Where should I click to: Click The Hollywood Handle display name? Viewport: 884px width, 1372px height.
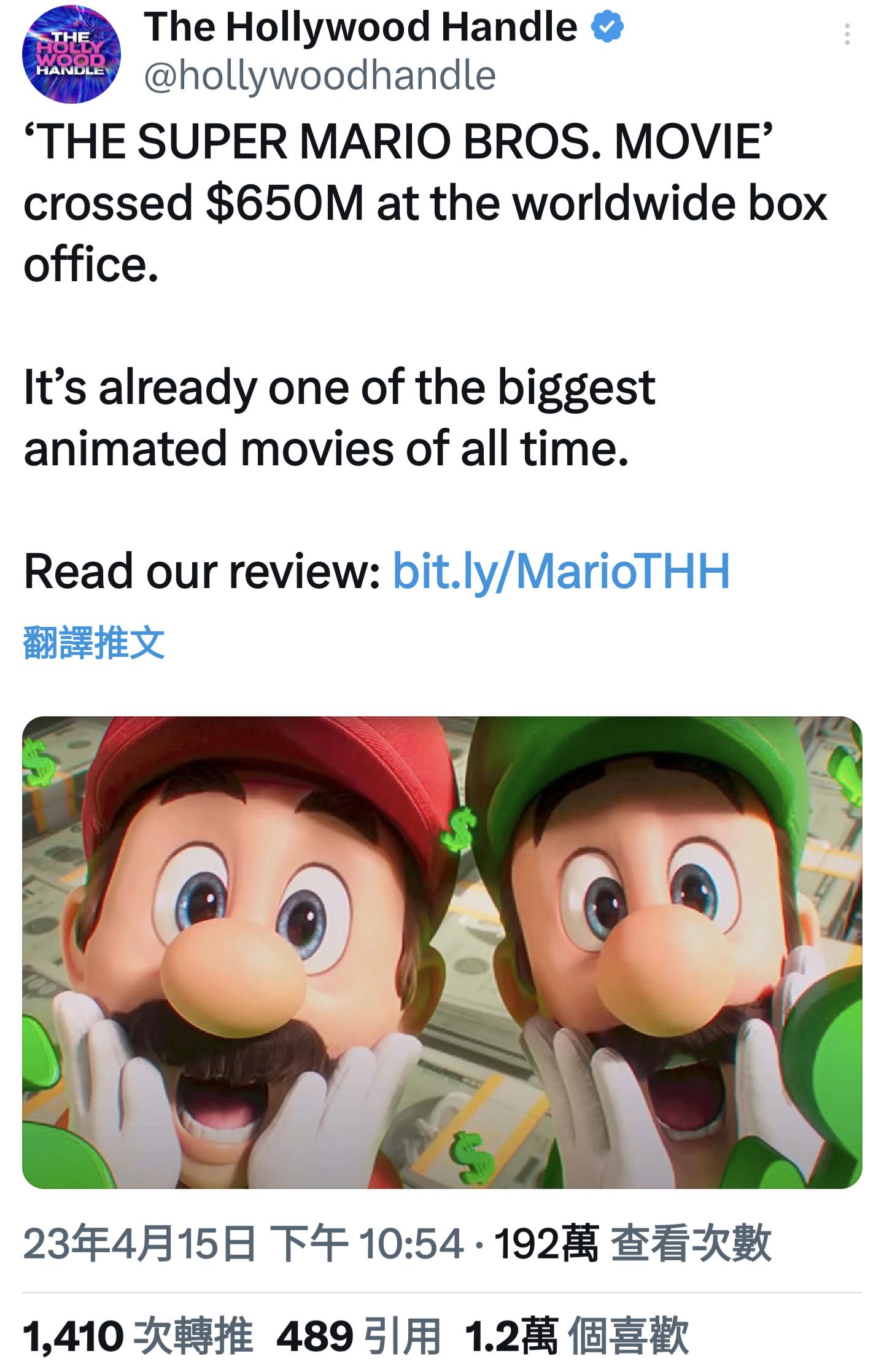click(361, 28)
